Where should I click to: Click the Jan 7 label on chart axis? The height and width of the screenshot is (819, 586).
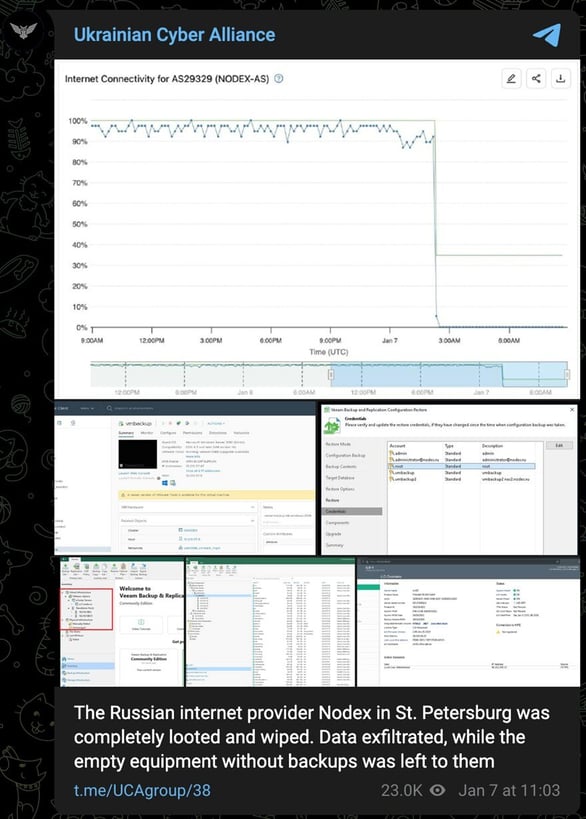point(390,341)
